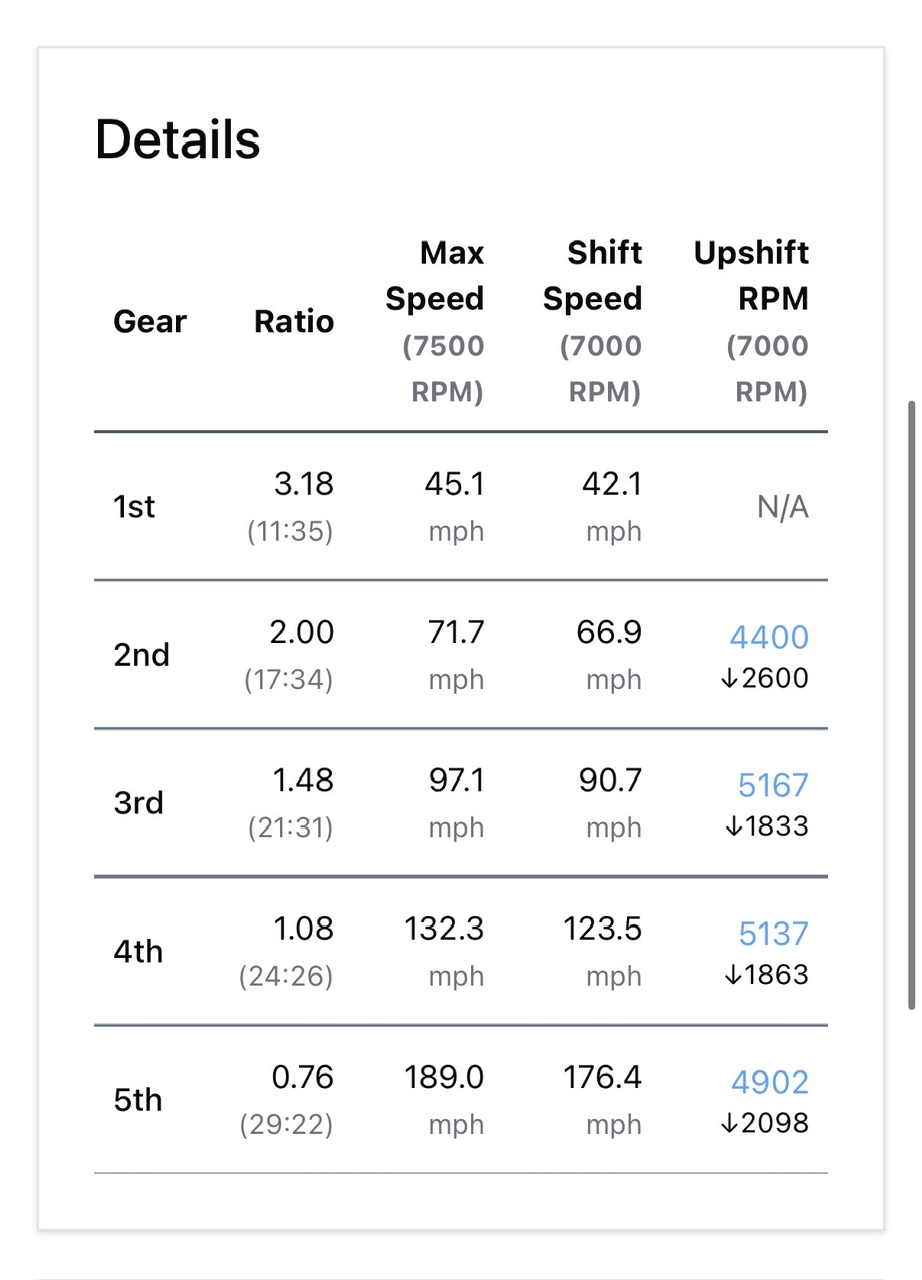922x1280 pixels.
Task: Select the 90.7 mph shift speed cell
Action: (x=610, y=802)
